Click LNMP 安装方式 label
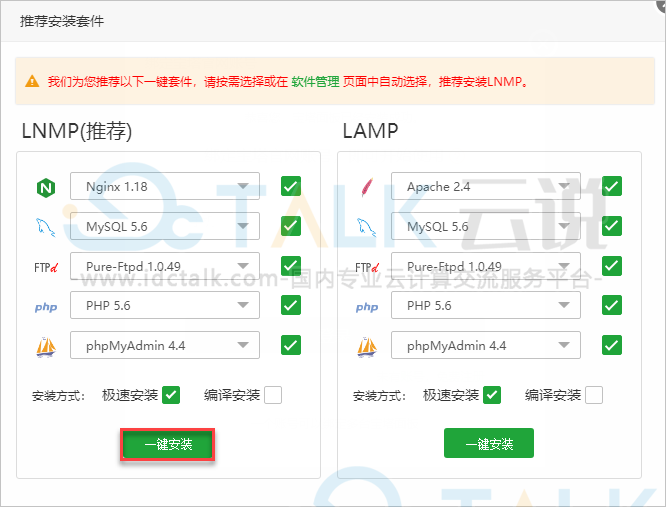 tap(59, 396)
